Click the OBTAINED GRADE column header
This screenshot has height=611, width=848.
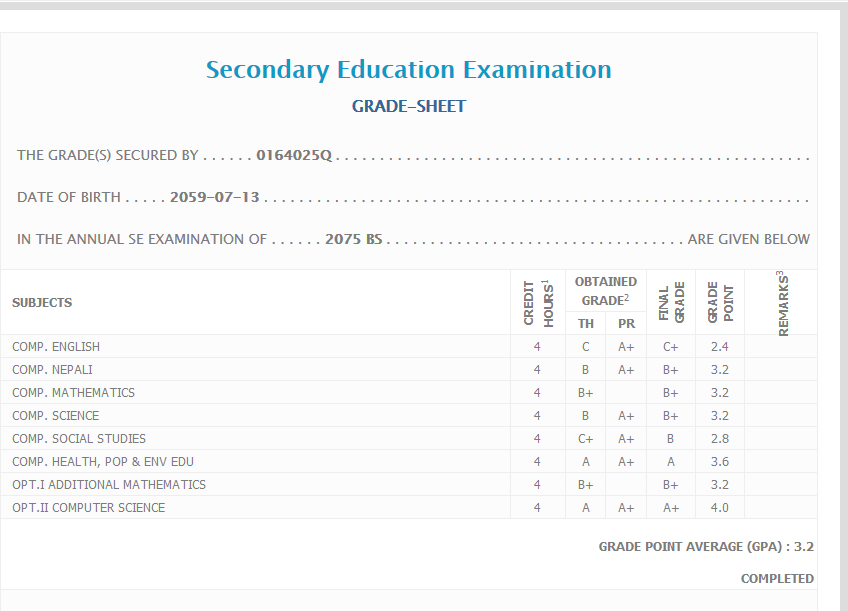605,291
